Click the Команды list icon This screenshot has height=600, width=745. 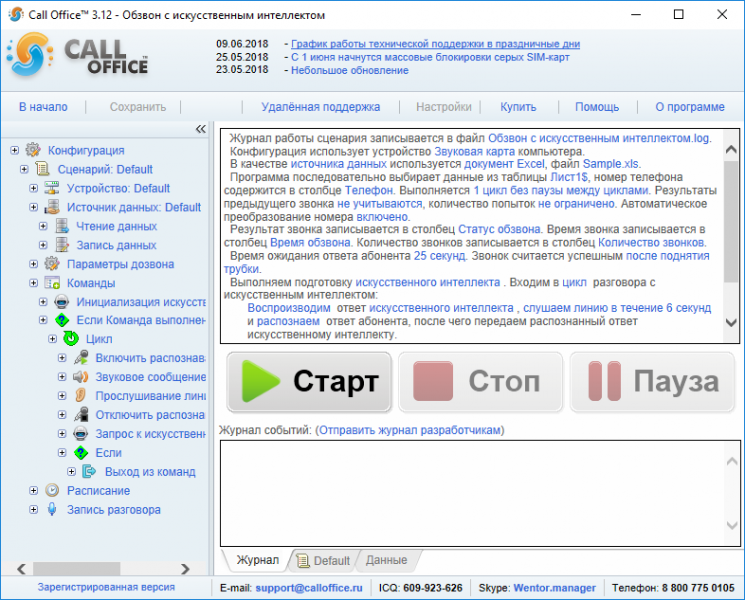(52, 283)
